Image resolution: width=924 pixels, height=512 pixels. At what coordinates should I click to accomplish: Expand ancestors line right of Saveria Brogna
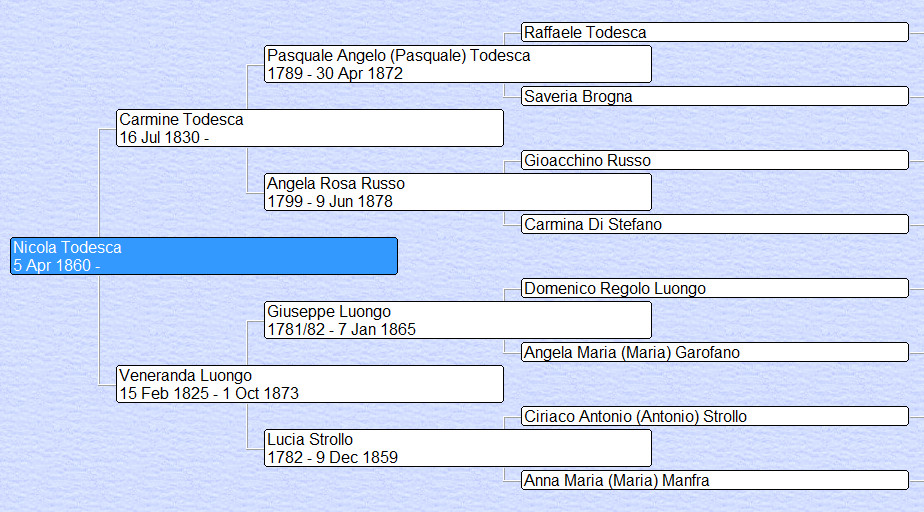click(916, 96)
